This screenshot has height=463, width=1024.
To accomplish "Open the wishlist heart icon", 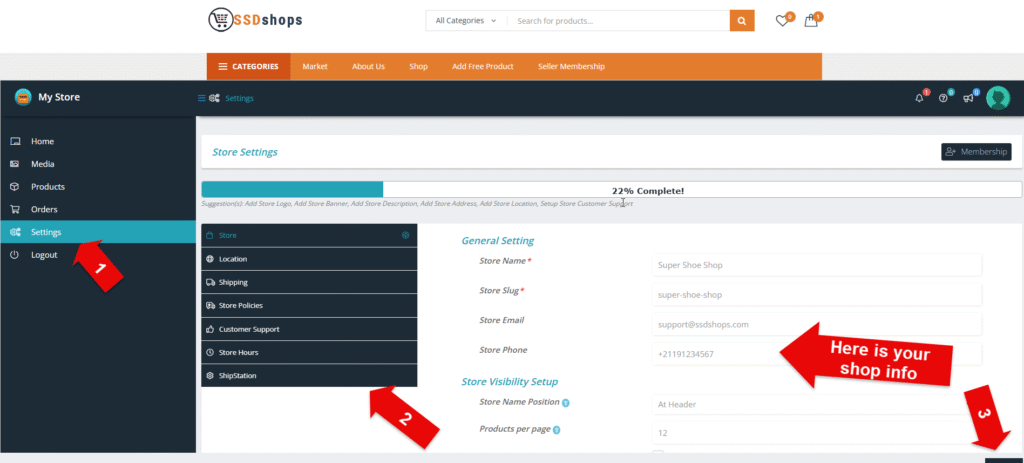I will pos(783,21).
